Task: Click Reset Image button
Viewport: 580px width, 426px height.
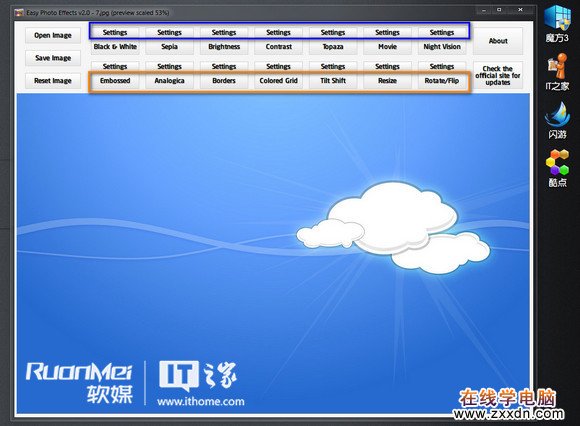Action: coord(53,81)
